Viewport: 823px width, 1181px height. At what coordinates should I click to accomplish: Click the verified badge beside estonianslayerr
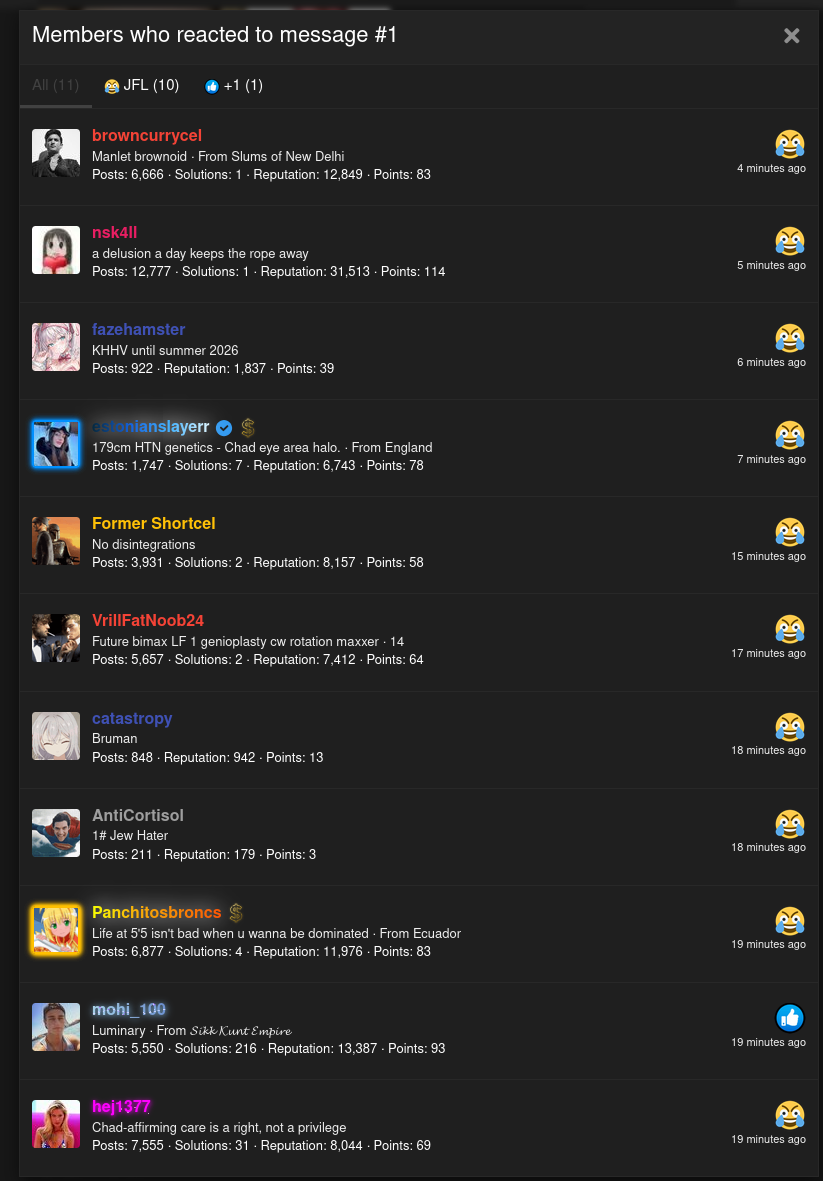(224, 428)
